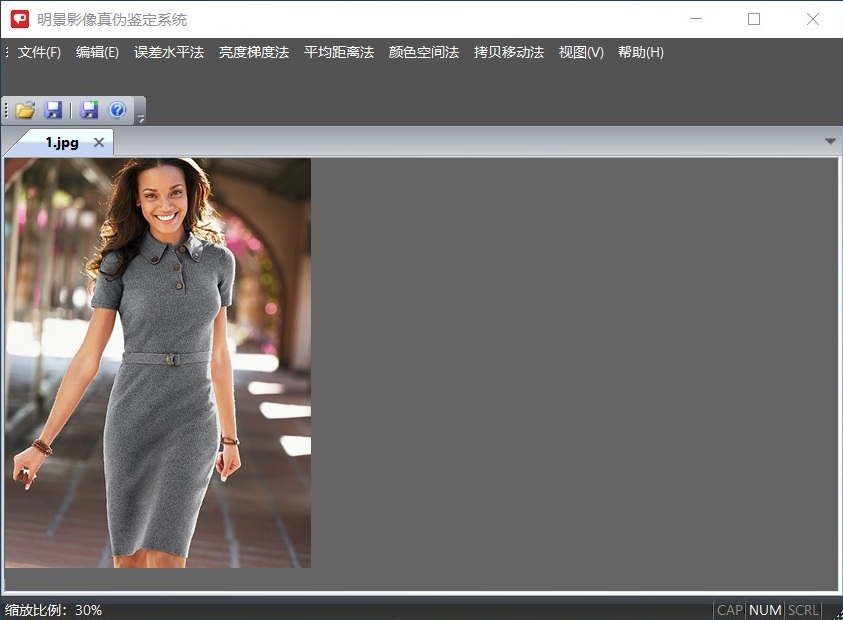Screen dimensions: 843x620
Task: Click the first Save floppy disk icon
Action: point(54,110)
